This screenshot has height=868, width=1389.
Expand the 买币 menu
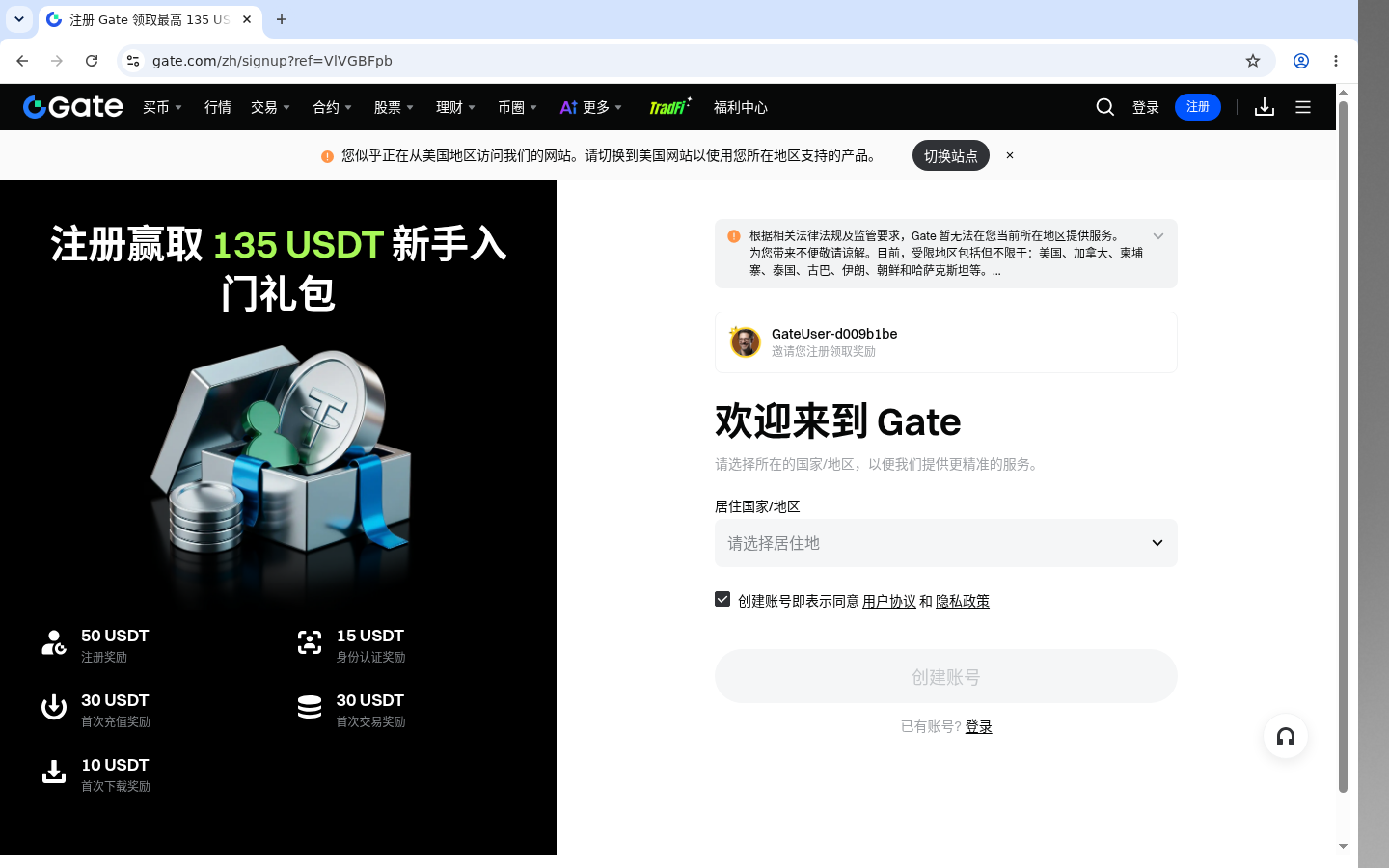click(162, 107)
